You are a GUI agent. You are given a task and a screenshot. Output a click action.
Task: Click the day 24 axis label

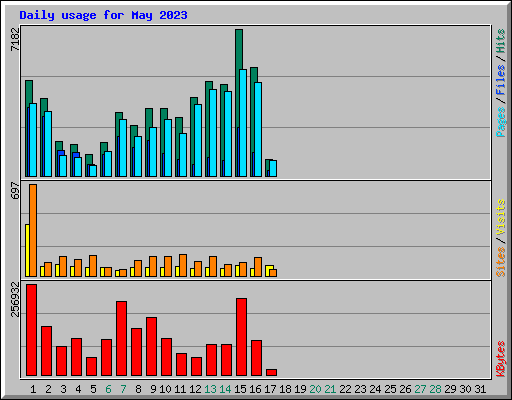(375, 389)
